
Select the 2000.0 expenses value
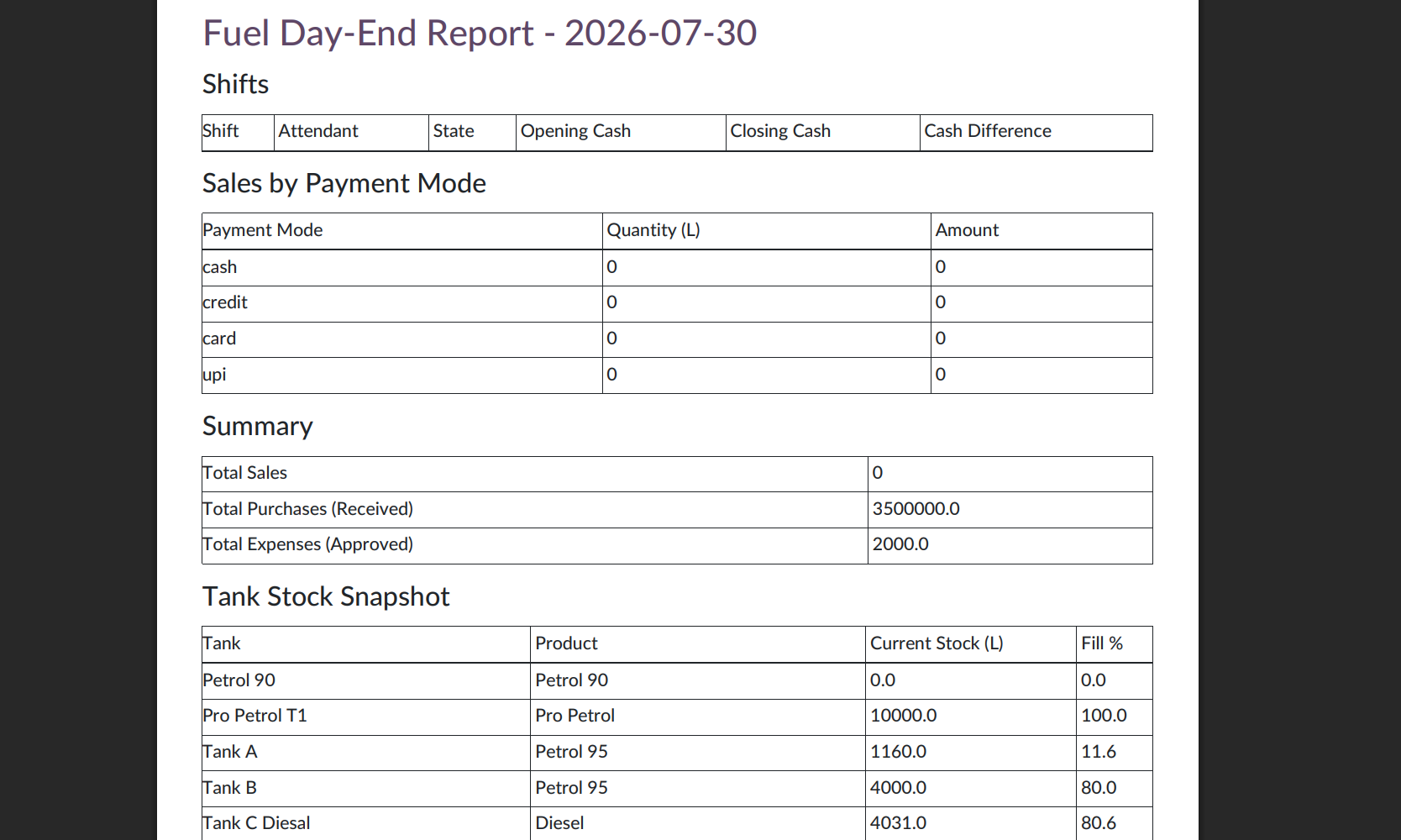tap(900, 544)
